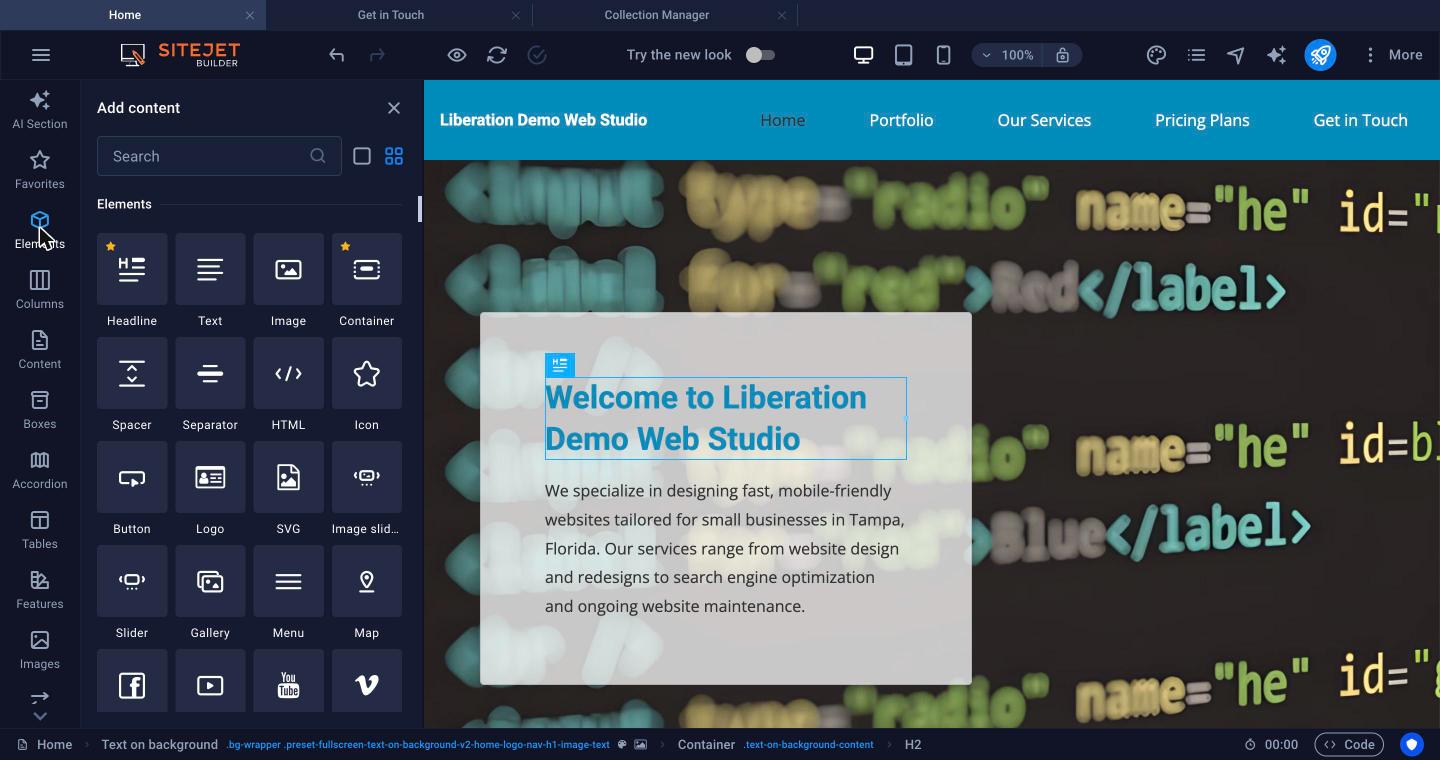
Task: Add a Spacer element
Action: point(132,374)
